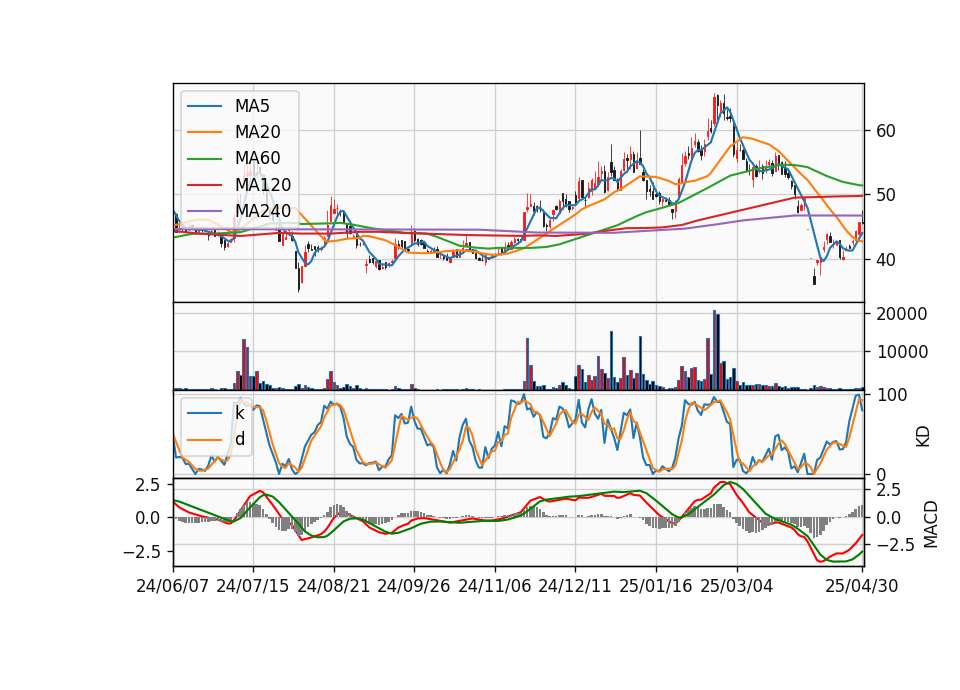Click the MA120 legend label

[263, 184]
